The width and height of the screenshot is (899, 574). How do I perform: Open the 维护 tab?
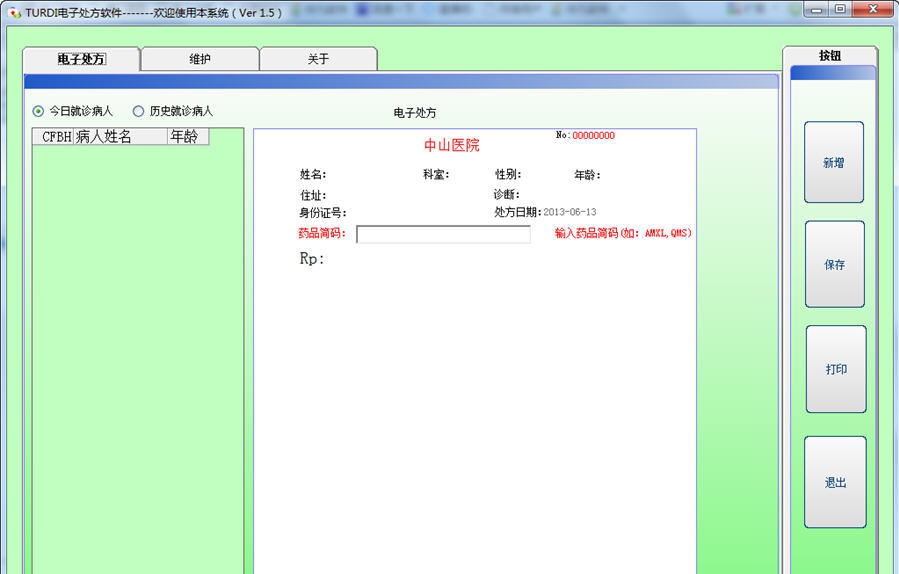click(200, 58)
